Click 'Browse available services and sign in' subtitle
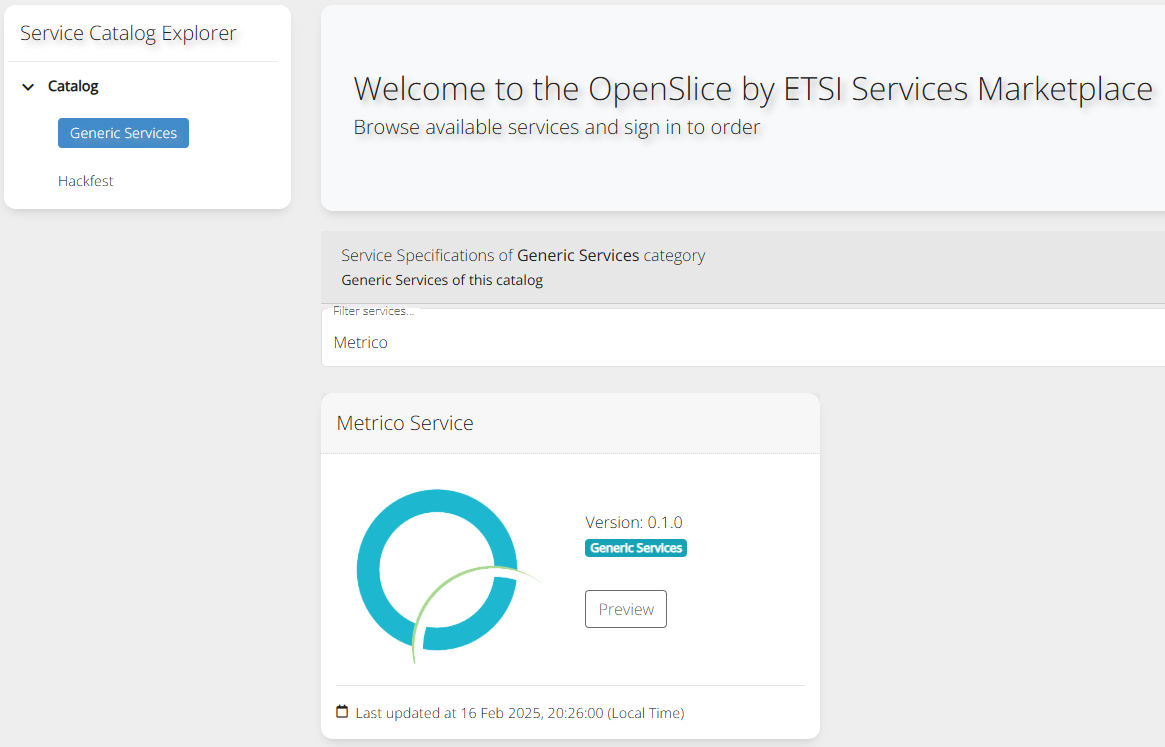This screenshot has width=1165, height=747. [556, 127]
